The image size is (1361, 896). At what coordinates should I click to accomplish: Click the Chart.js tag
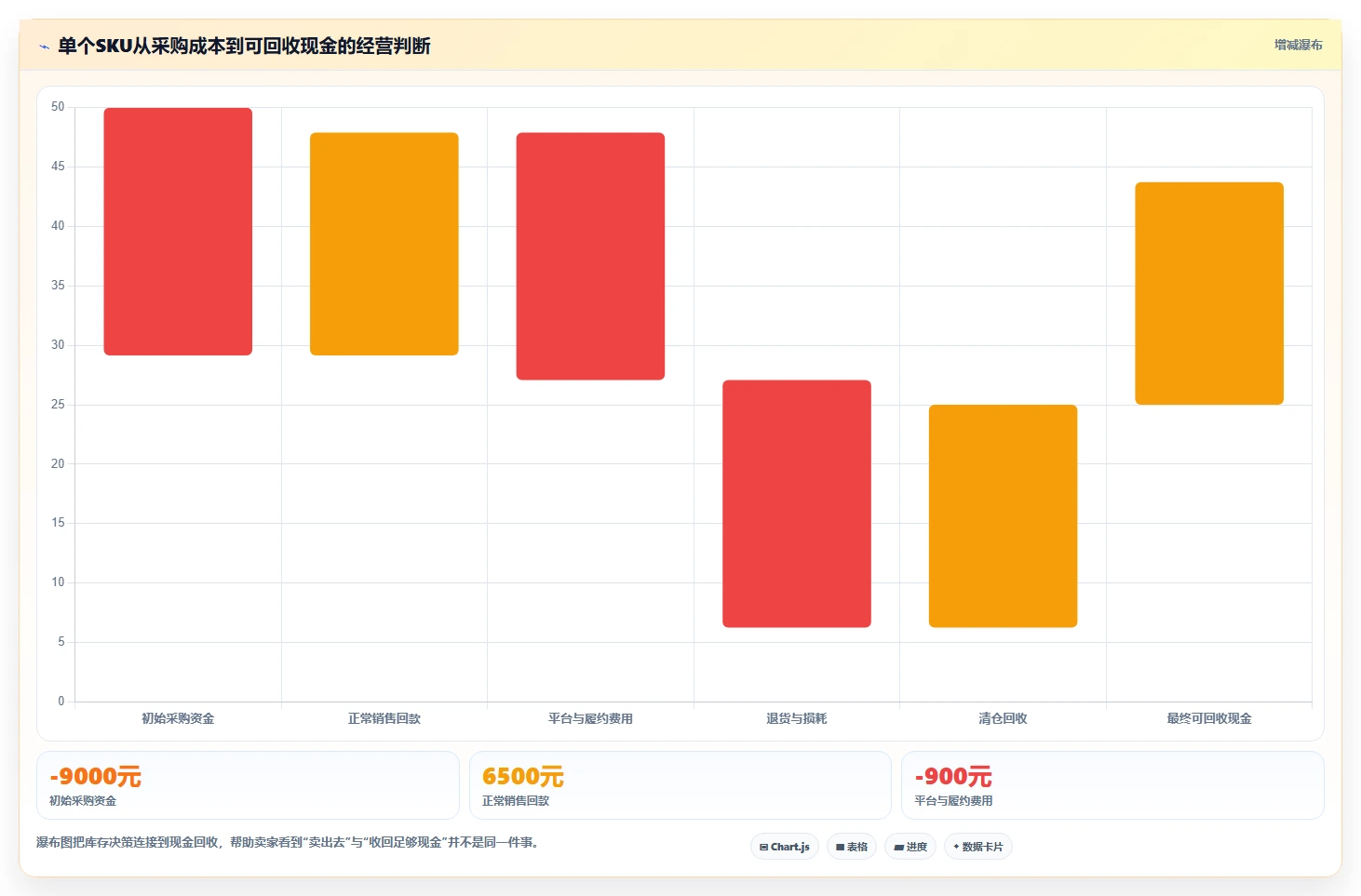coord(785,847)
